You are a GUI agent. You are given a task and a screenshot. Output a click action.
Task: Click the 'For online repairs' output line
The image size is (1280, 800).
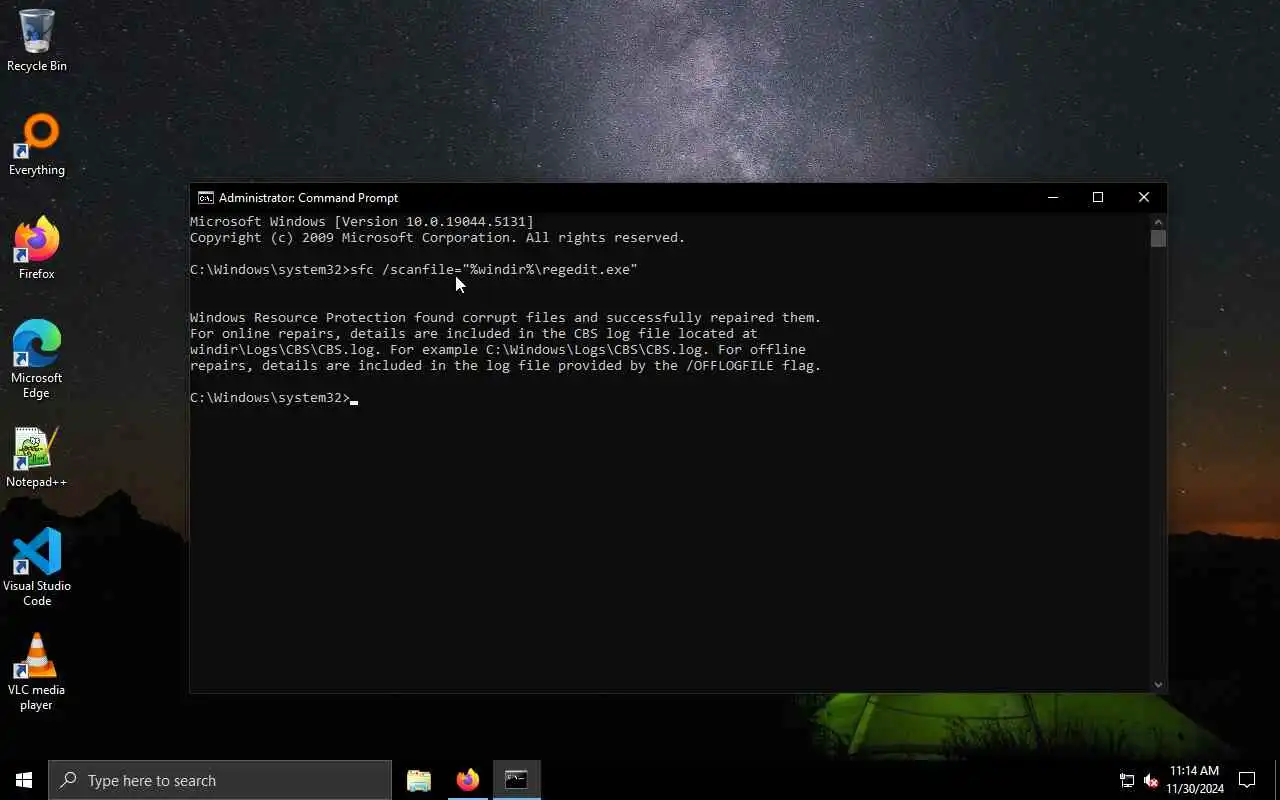473,333
